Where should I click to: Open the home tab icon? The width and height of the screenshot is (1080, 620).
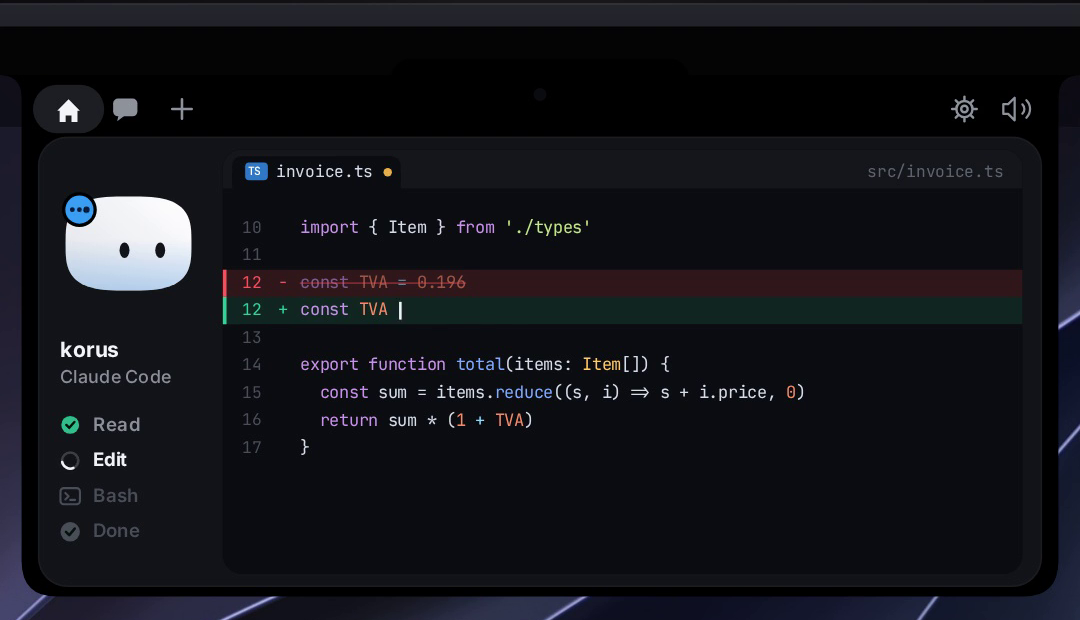coord(68,110)
